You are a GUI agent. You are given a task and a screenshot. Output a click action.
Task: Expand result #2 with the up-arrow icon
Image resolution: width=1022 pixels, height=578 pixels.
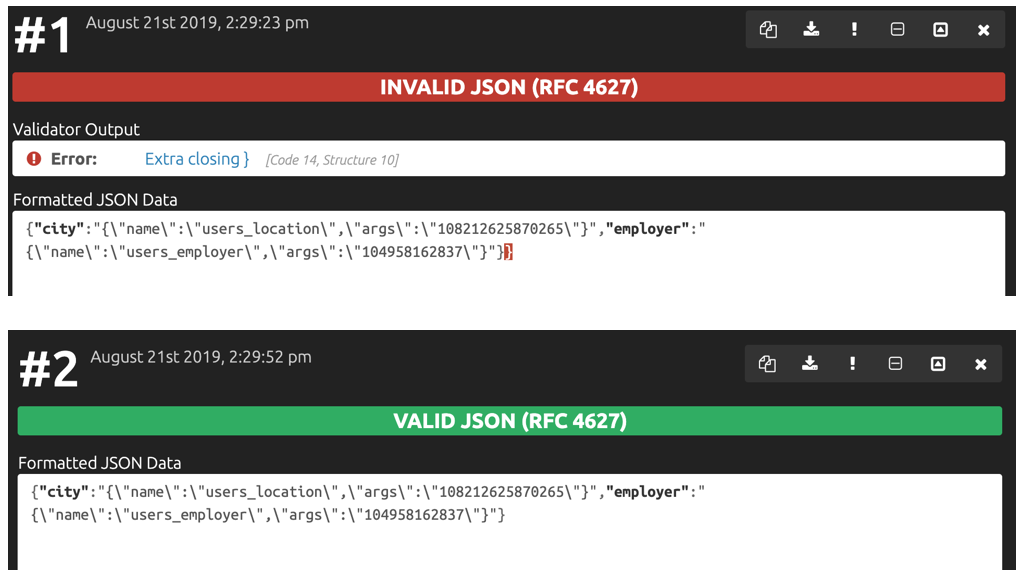coord(938,364)
